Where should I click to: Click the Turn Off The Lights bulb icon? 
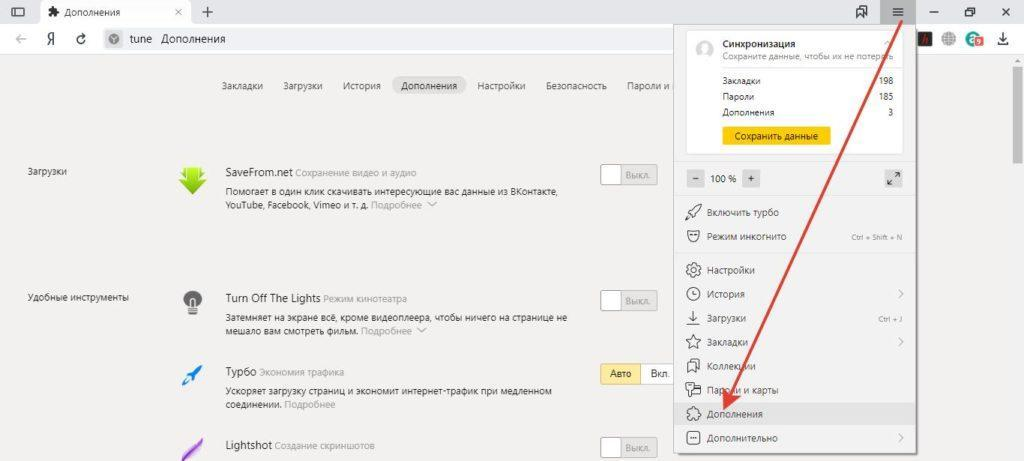tap(192, 304)
